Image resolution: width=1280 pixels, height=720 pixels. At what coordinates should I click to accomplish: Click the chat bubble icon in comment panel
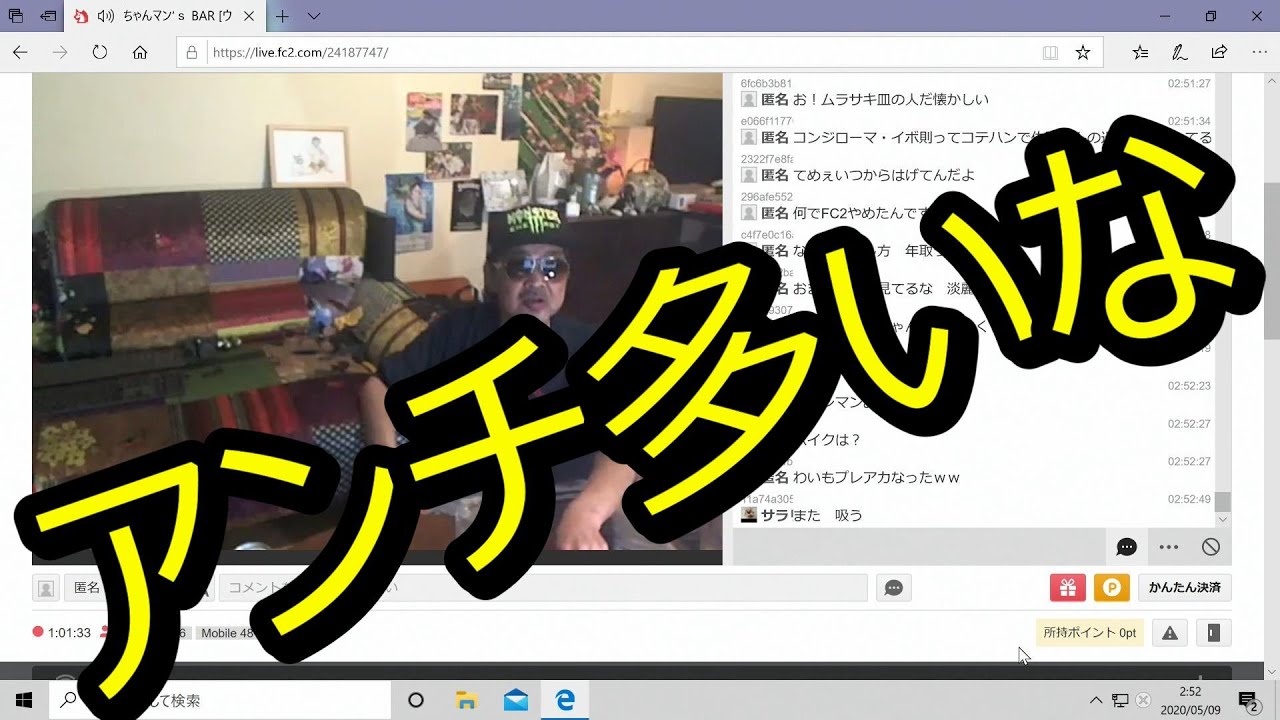click(x=1127, y=547)
